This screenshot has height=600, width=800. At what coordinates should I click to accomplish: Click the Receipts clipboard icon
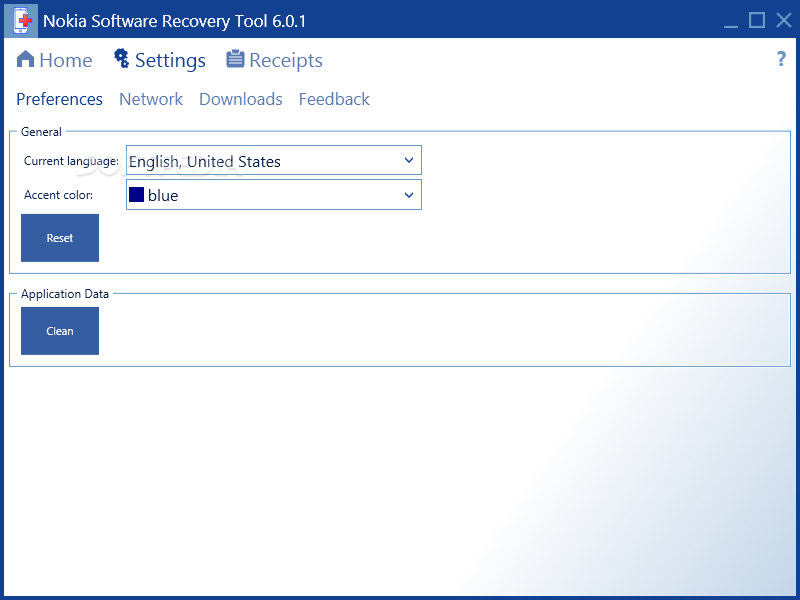[235, 59]
